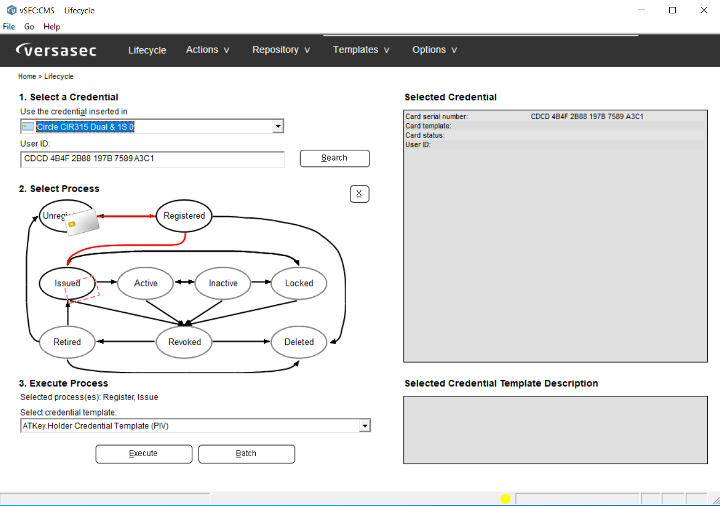Click the Batch button
Image resolution: width=720 pixels, height=506 pixels.
point(246,454)
